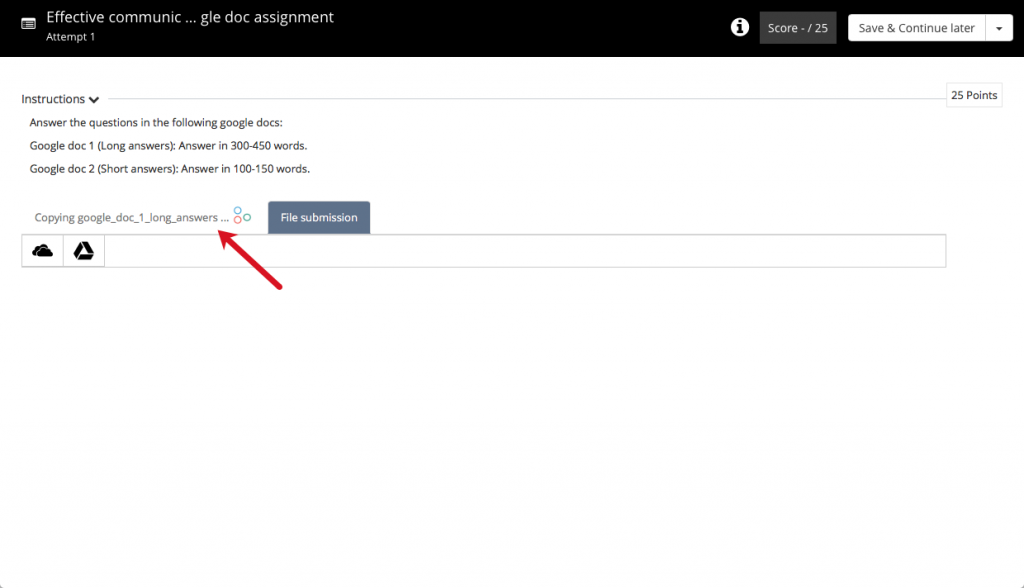Click Save & Continue later button
Image resolution: width=1024 pixels, height=588 pixels.
916,28
